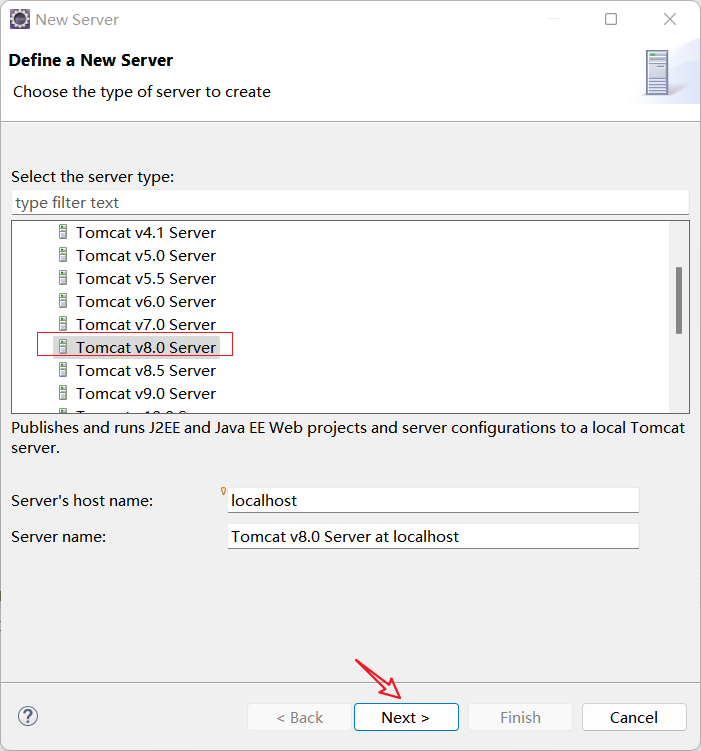This screenshot has width=701, height=751.
Task: Select Tomcat v5.5 Server entry
Action: [x=146, y=279]
